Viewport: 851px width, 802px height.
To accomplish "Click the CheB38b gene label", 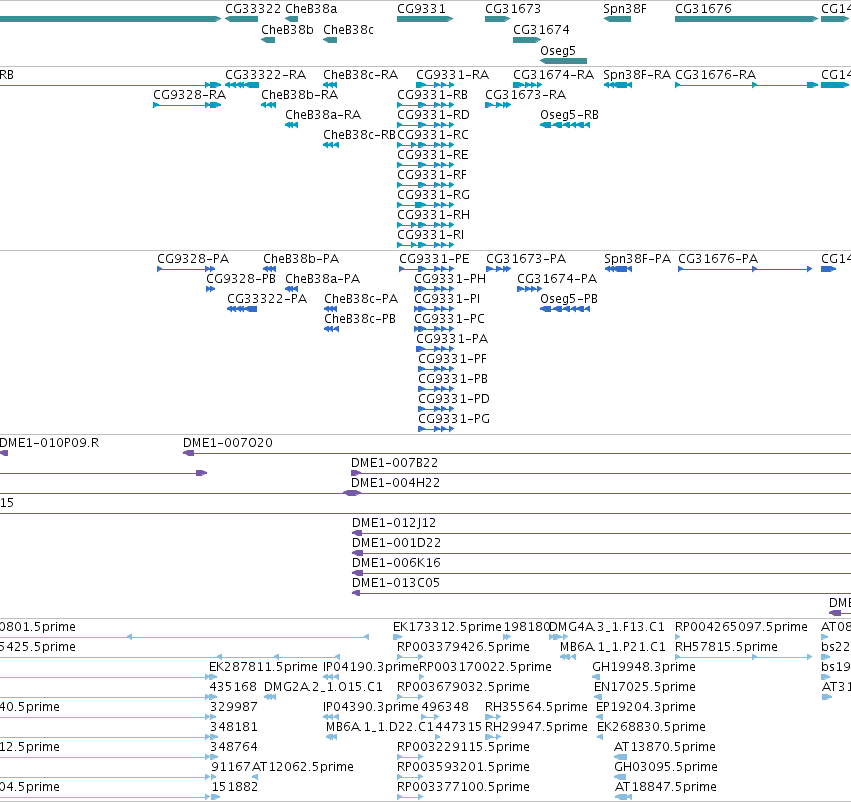I will tap(287, 30).
